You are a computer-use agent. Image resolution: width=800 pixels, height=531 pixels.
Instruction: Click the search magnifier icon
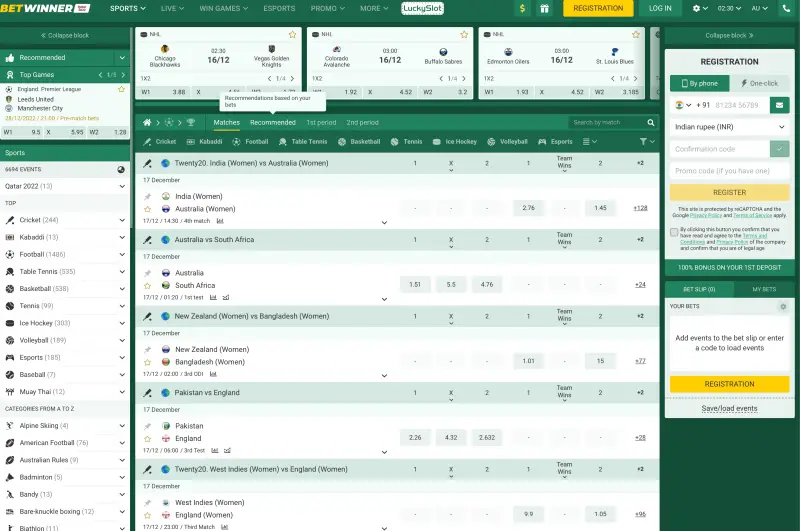pos(651,122)
